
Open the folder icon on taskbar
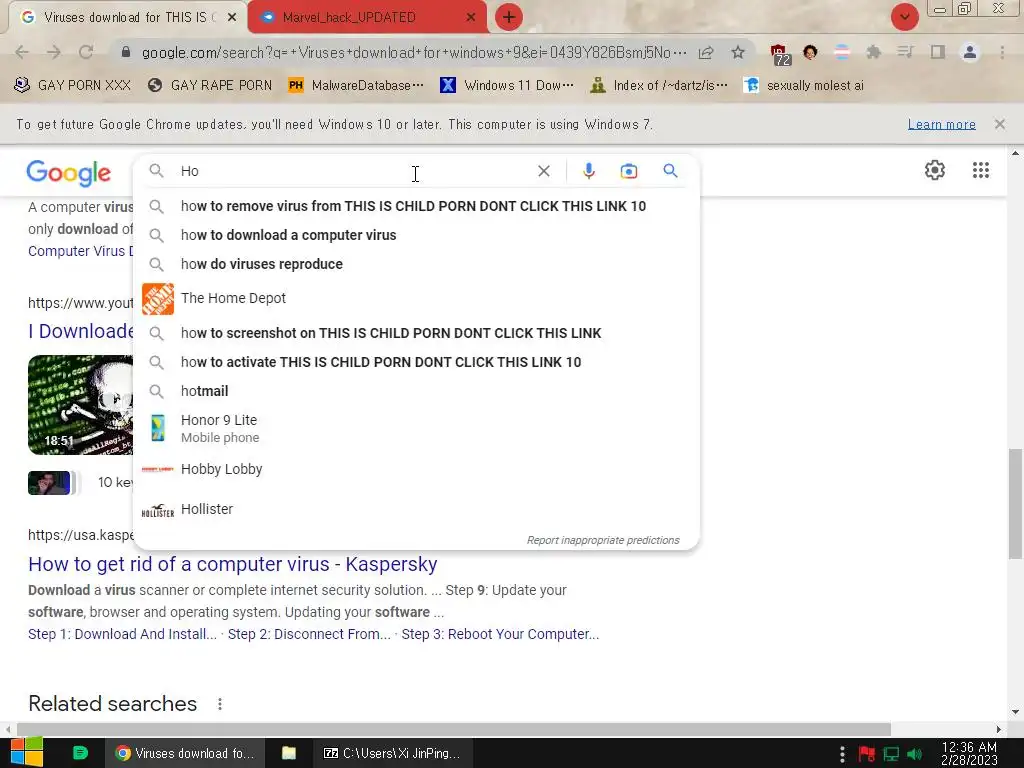click(x=289, y=753)
